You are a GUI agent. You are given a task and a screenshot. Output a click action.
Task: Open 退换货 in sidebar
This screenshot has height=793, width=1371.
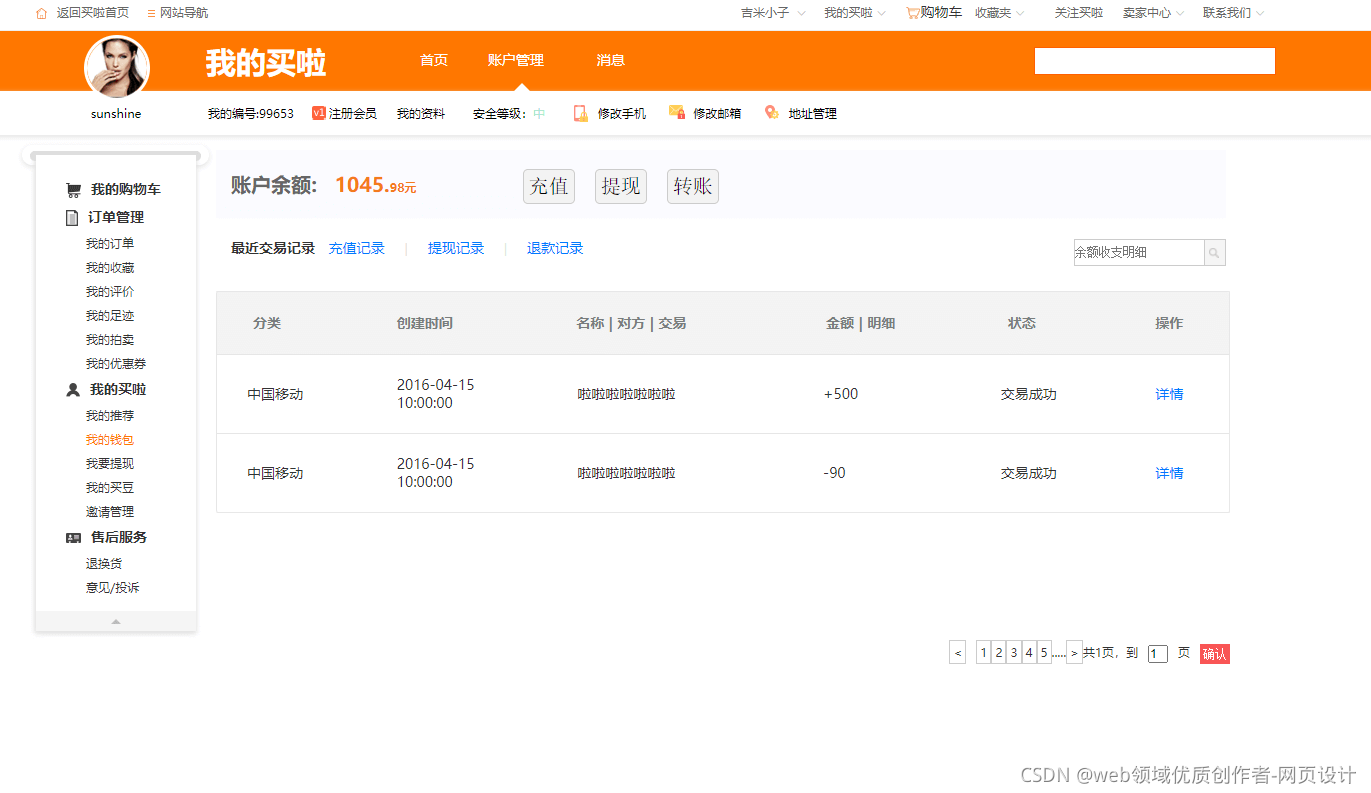click(104, 564)
